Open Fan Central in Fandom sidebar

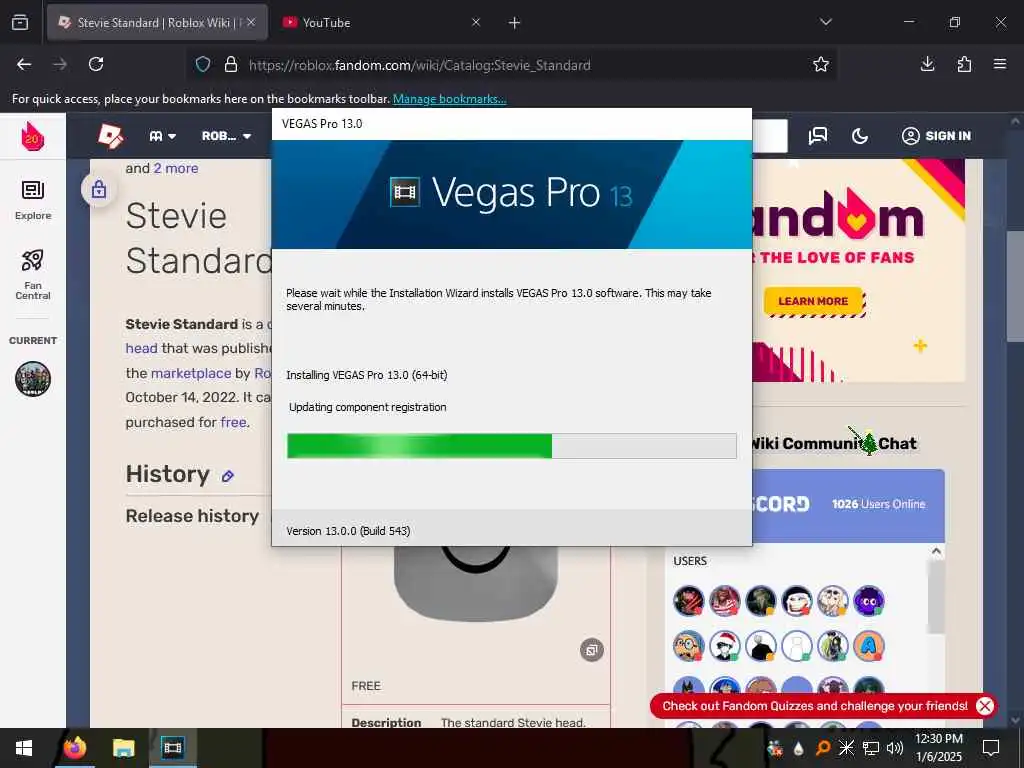pyautogui.click(x=33, y=274)
